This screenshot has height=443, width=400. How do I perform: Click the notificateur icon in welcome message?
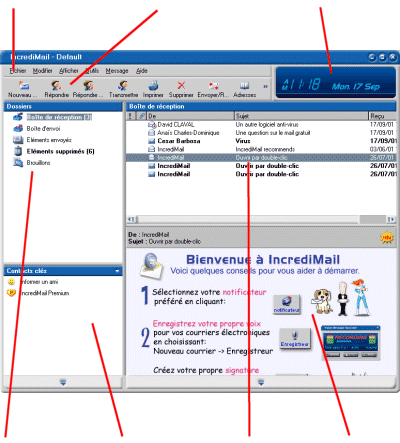(287, 304)
